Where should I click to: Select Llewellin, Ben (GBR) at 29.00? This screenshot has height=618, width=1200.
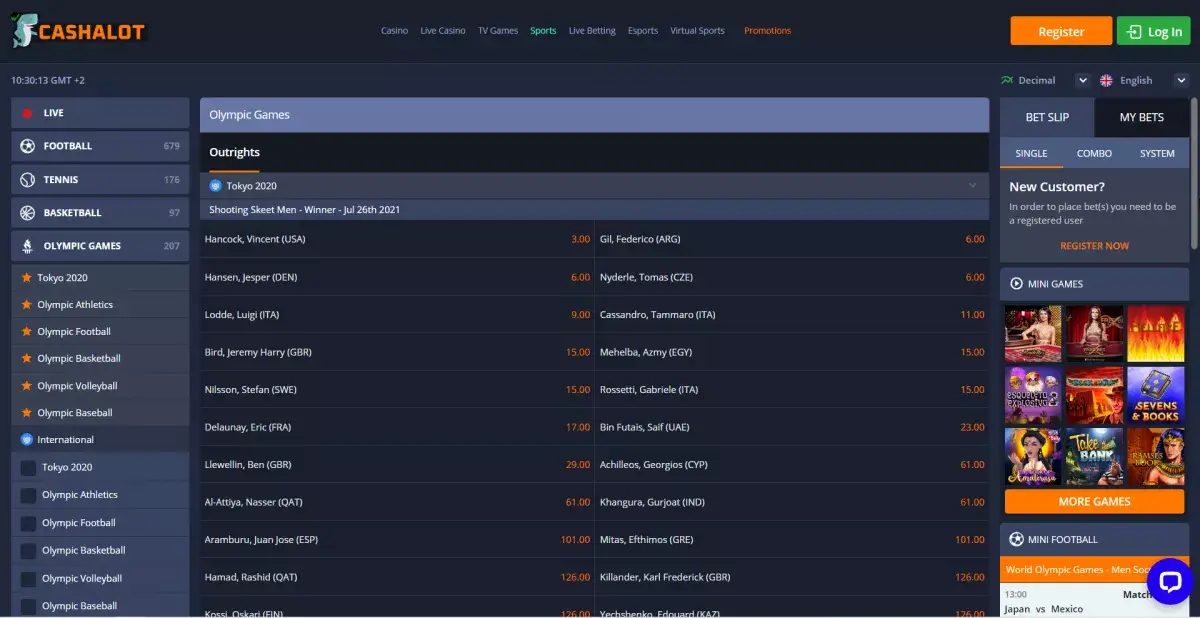tap(397, 465)
